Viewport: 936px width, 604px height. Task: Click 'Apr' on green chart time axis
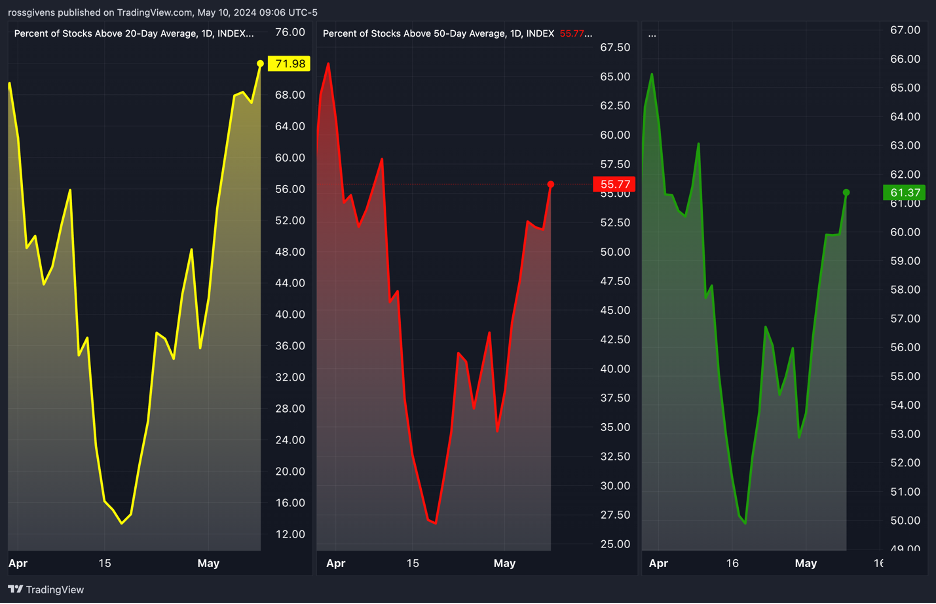pyautogui.click(x=658, y=563)
